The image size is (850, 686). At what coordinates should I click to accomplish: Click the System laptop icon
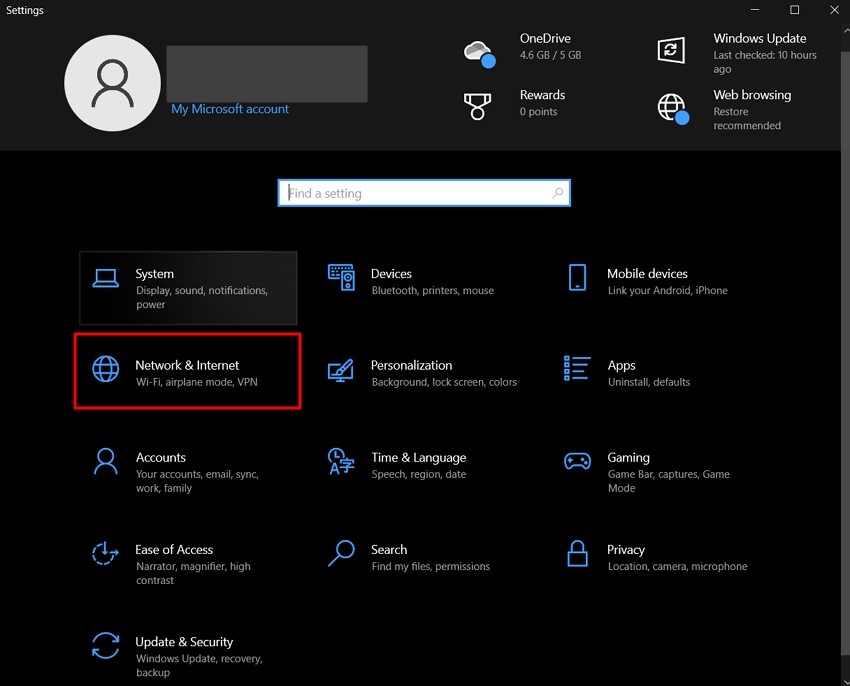105,278
